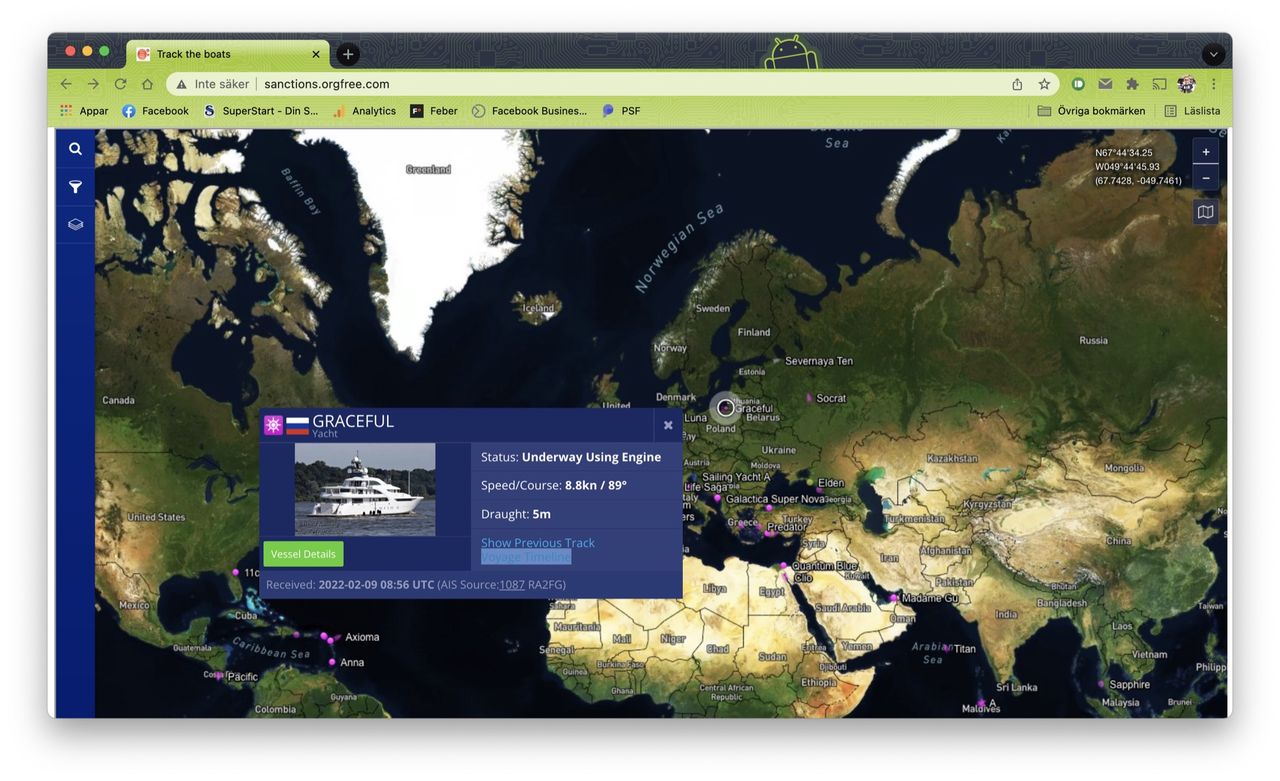Image resolution: width=1280 pixels, height=781 pixels.
Task: Click the Vessel Details button
Action: 303,554
